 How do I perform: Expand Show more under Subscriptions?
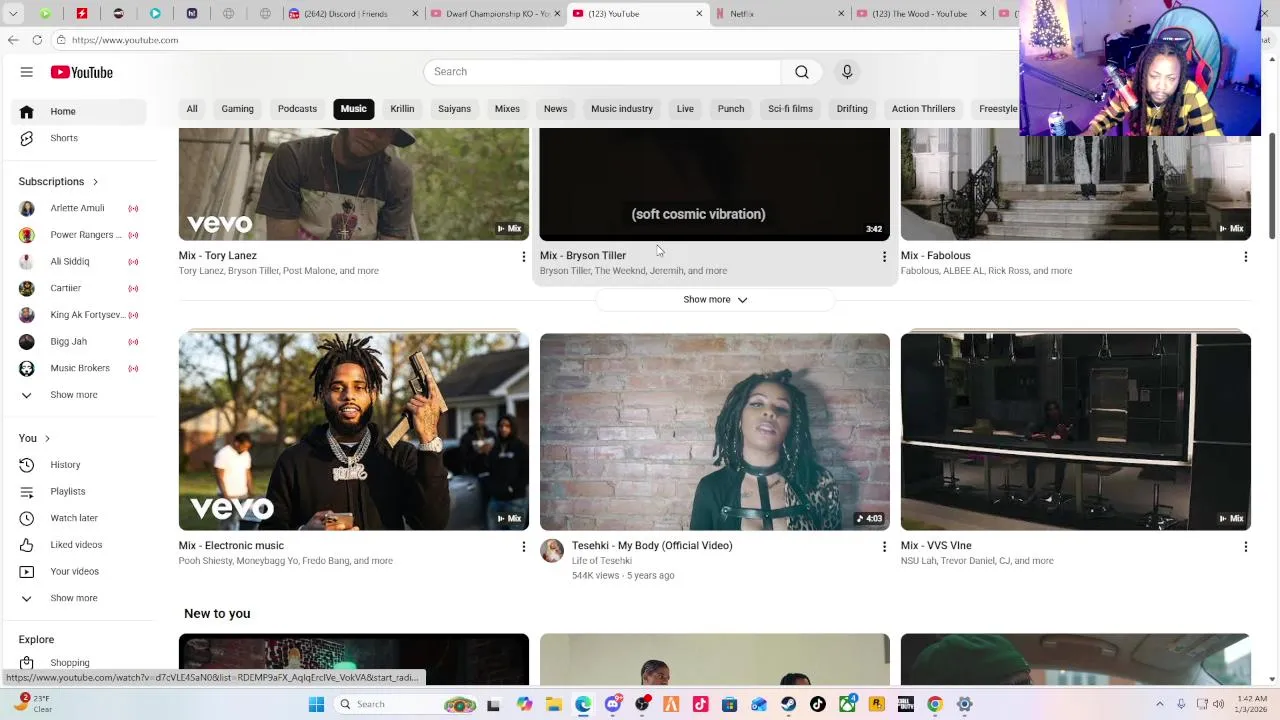click(80, 395)
